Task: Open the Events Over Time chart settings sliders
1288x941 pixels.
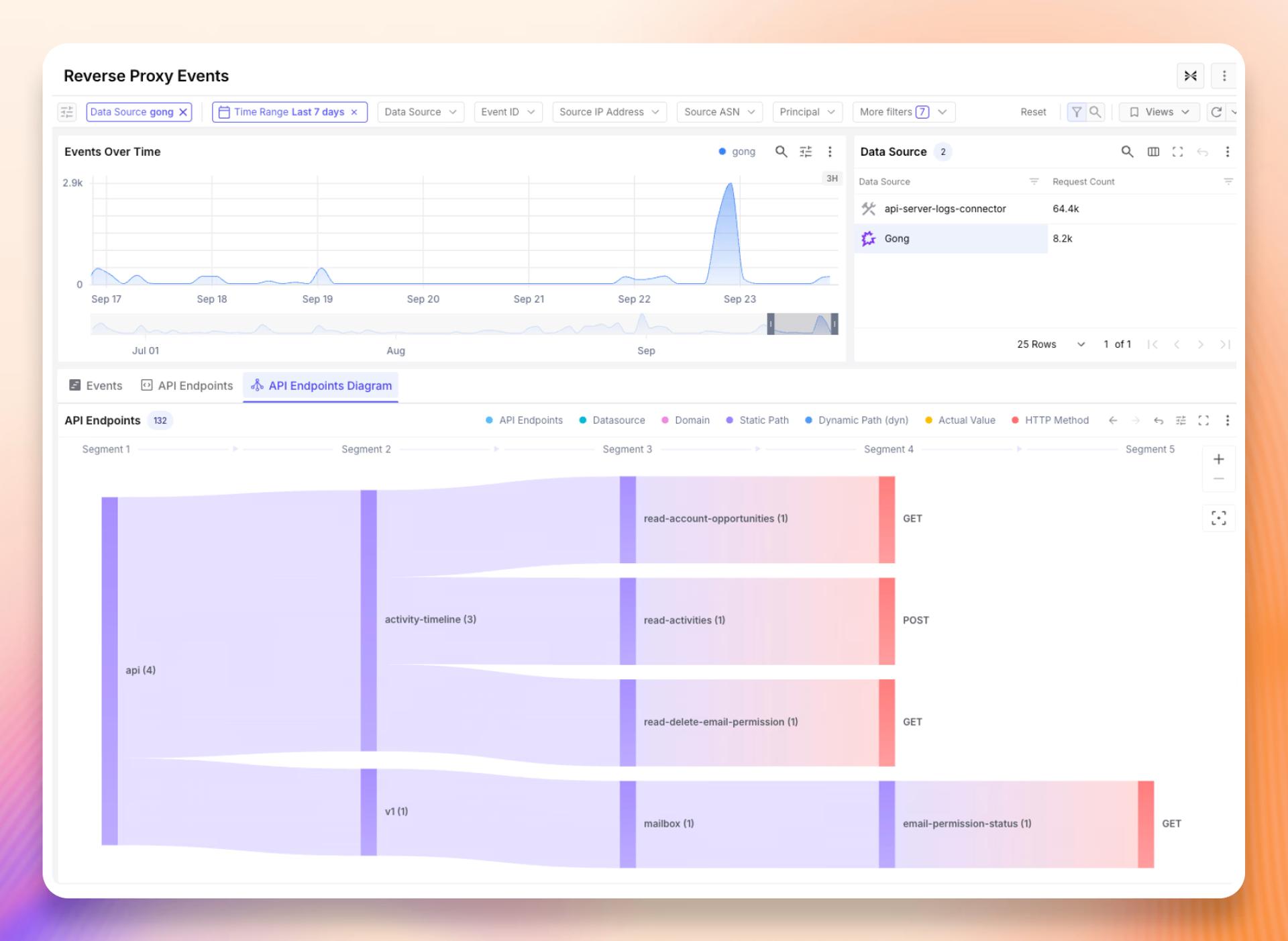Action: [x=806, y=152]
